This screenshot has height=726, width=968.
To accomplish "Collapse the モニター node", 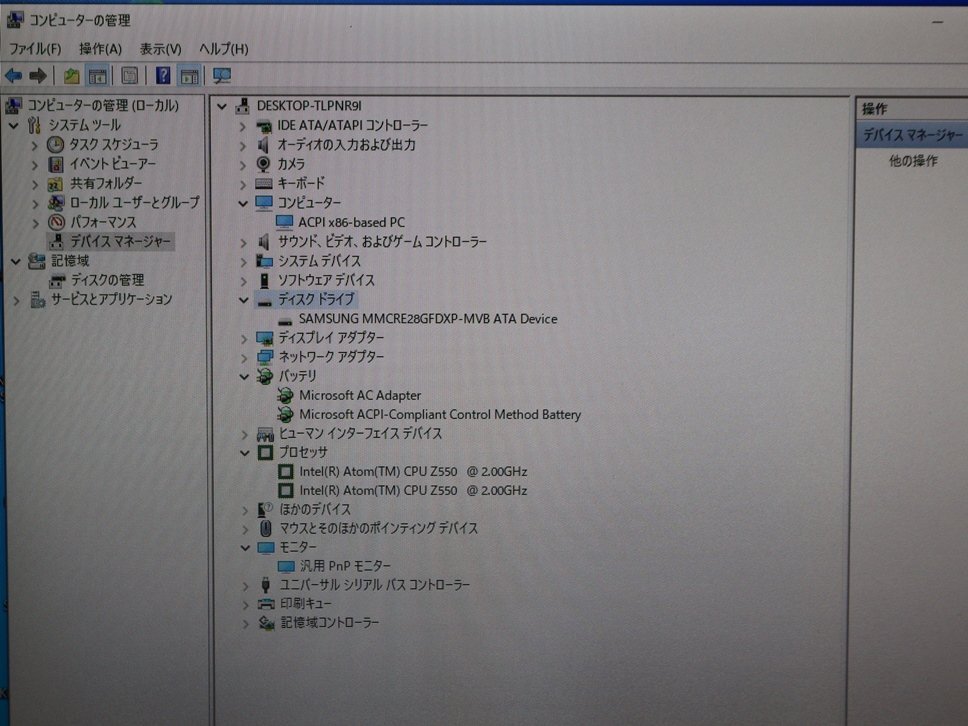I will coord(245,548).
